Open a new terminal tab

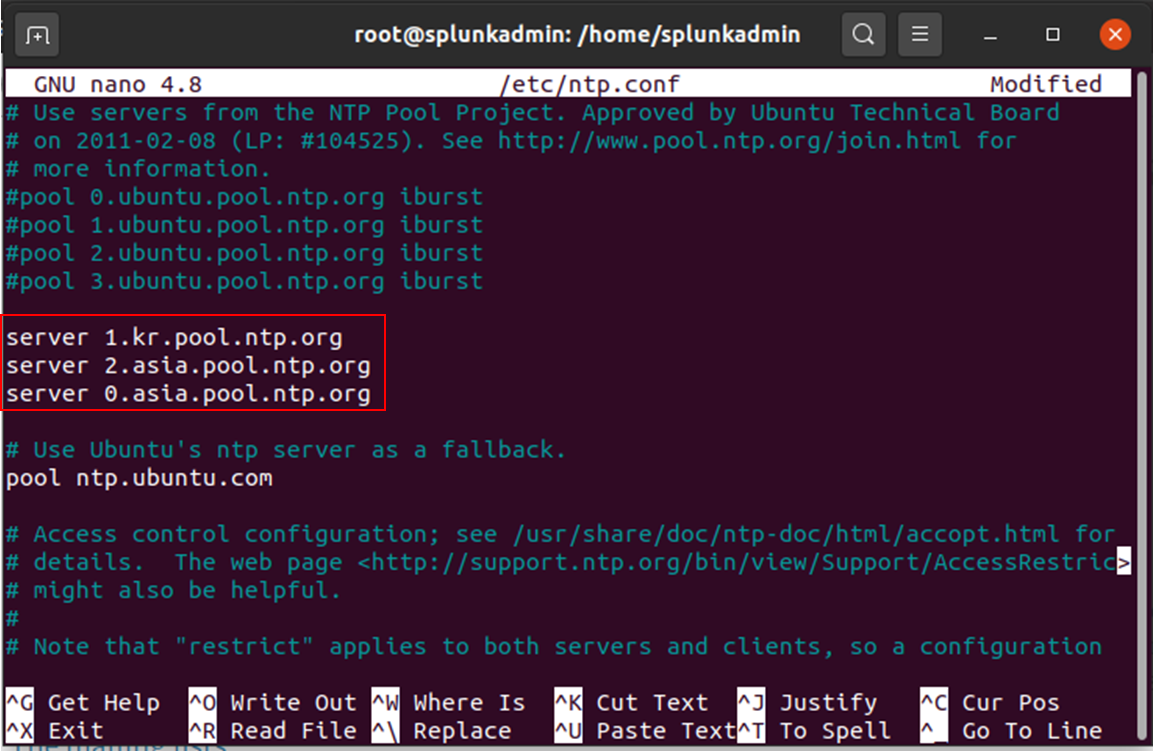coord(37,35)
